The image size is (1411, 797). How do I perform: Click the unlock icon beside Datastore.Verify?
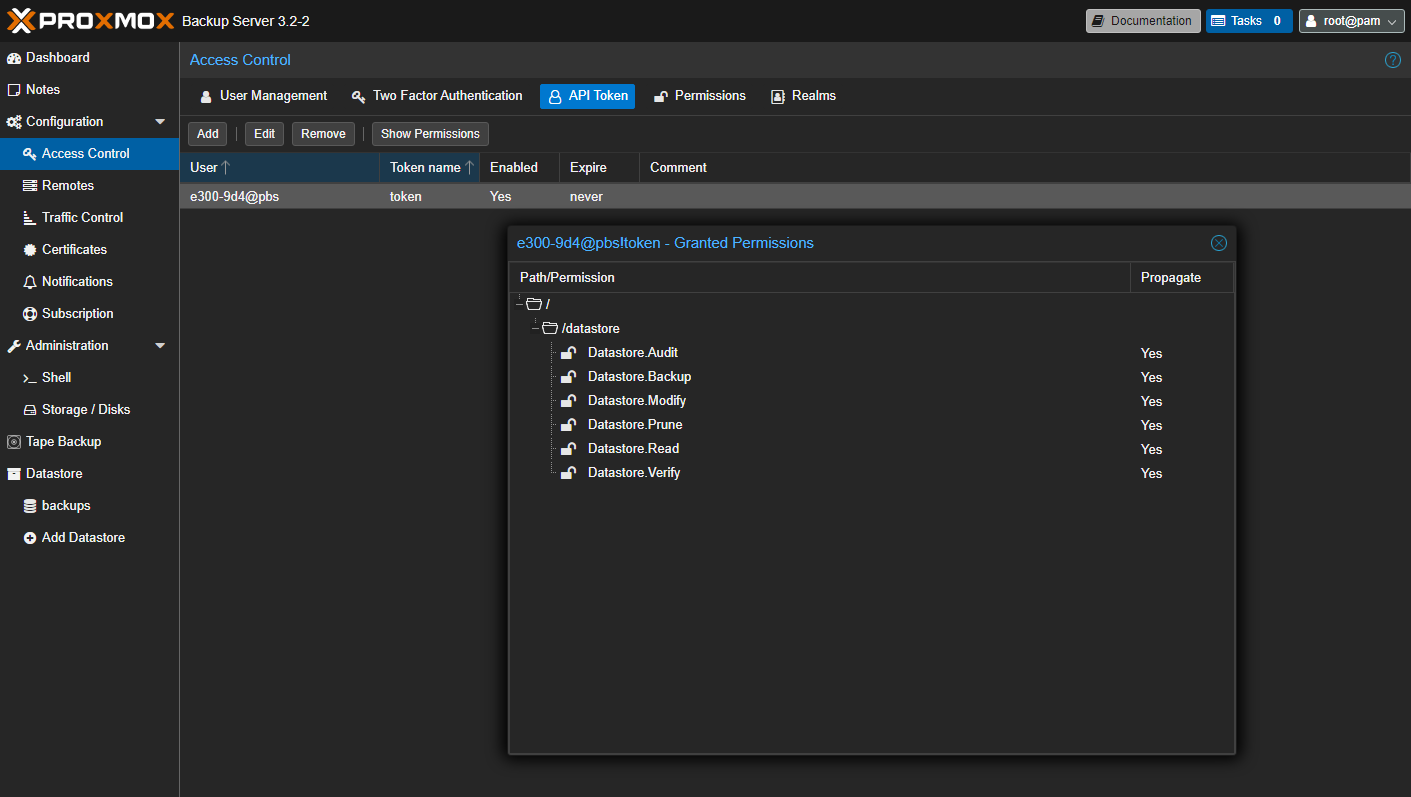[568, 472]
